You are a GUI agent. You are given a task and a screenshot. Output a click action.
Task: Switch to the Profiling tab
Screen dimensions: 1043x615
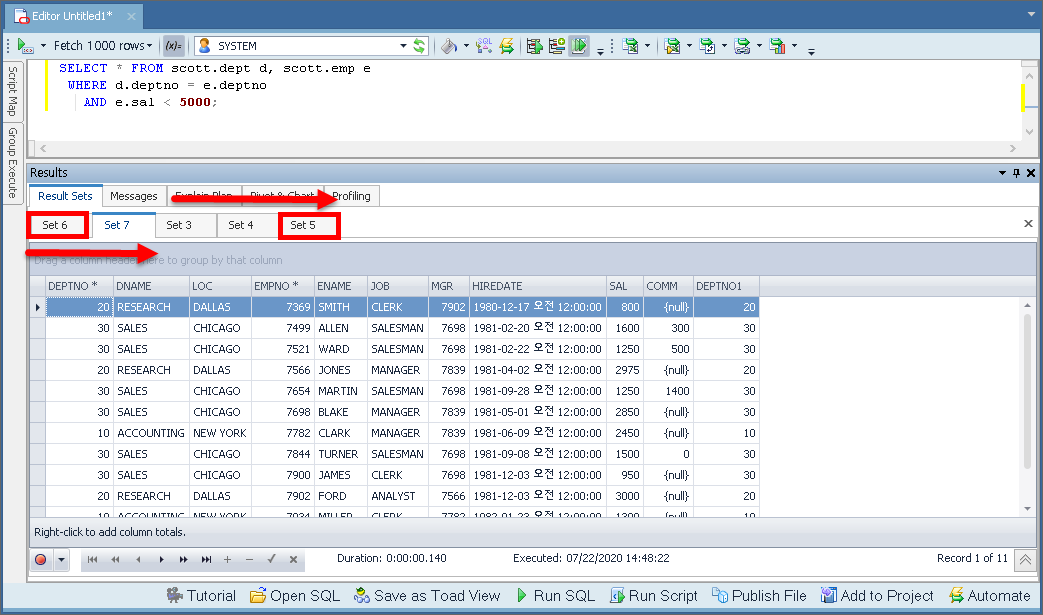351,196
